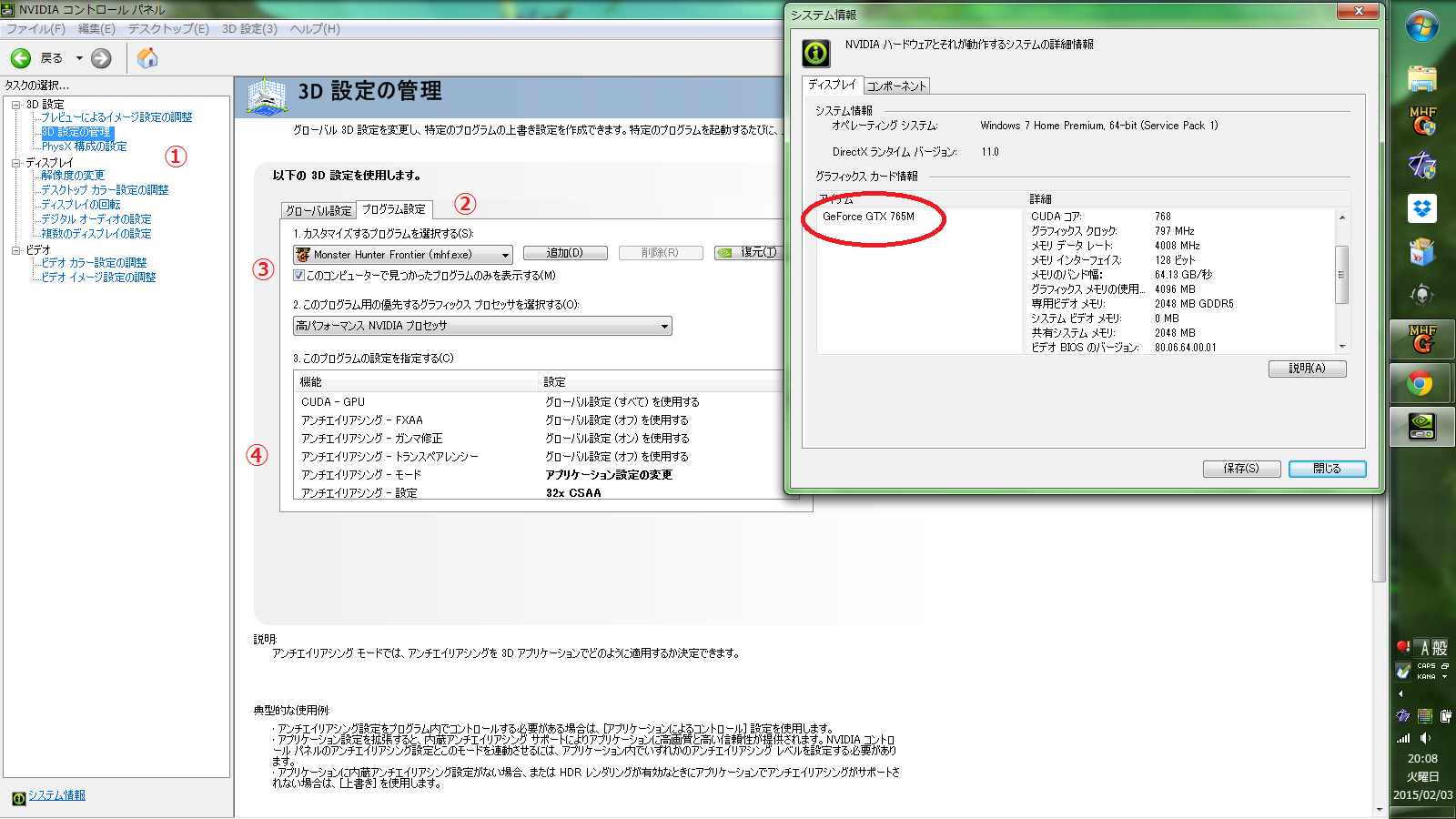Show hidden tray icons arrow
The image size is (1456, 819).
click(1400, 693)
